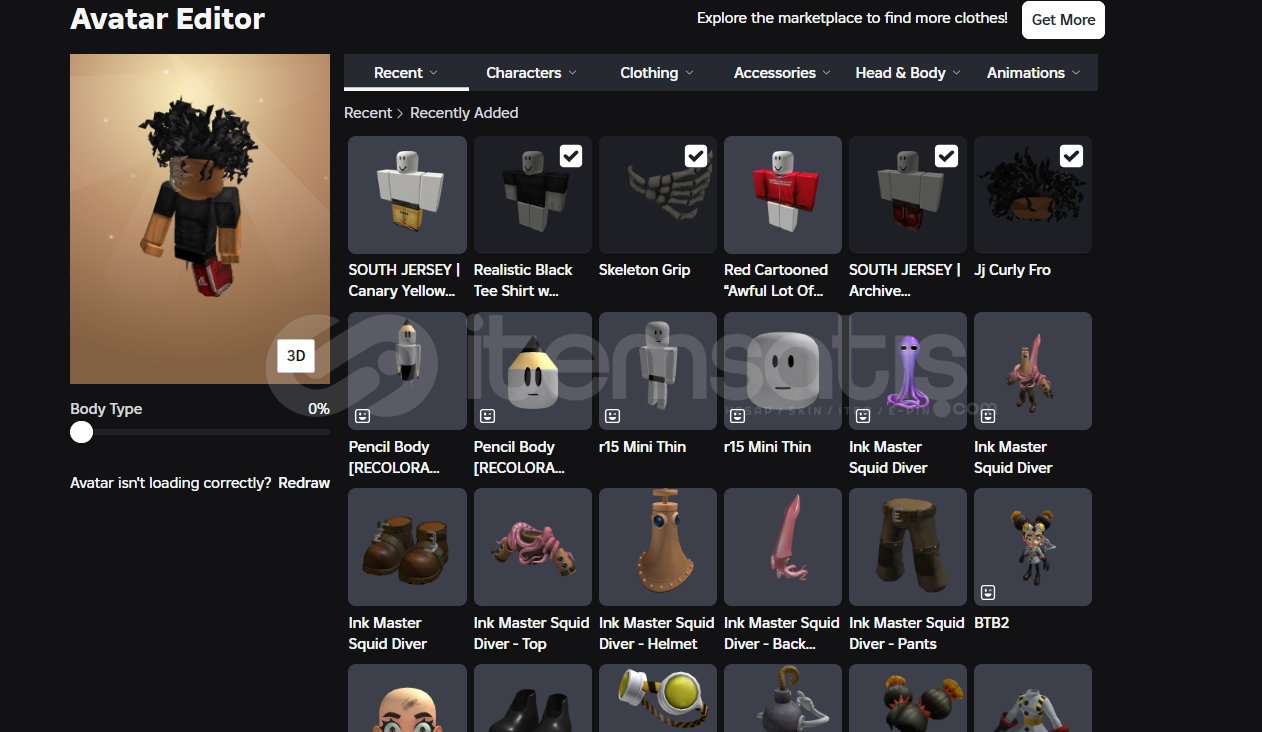Expand the Clothing tab chevron
The height and width of the screenshot is (732, 1262).
pos(689,73)
